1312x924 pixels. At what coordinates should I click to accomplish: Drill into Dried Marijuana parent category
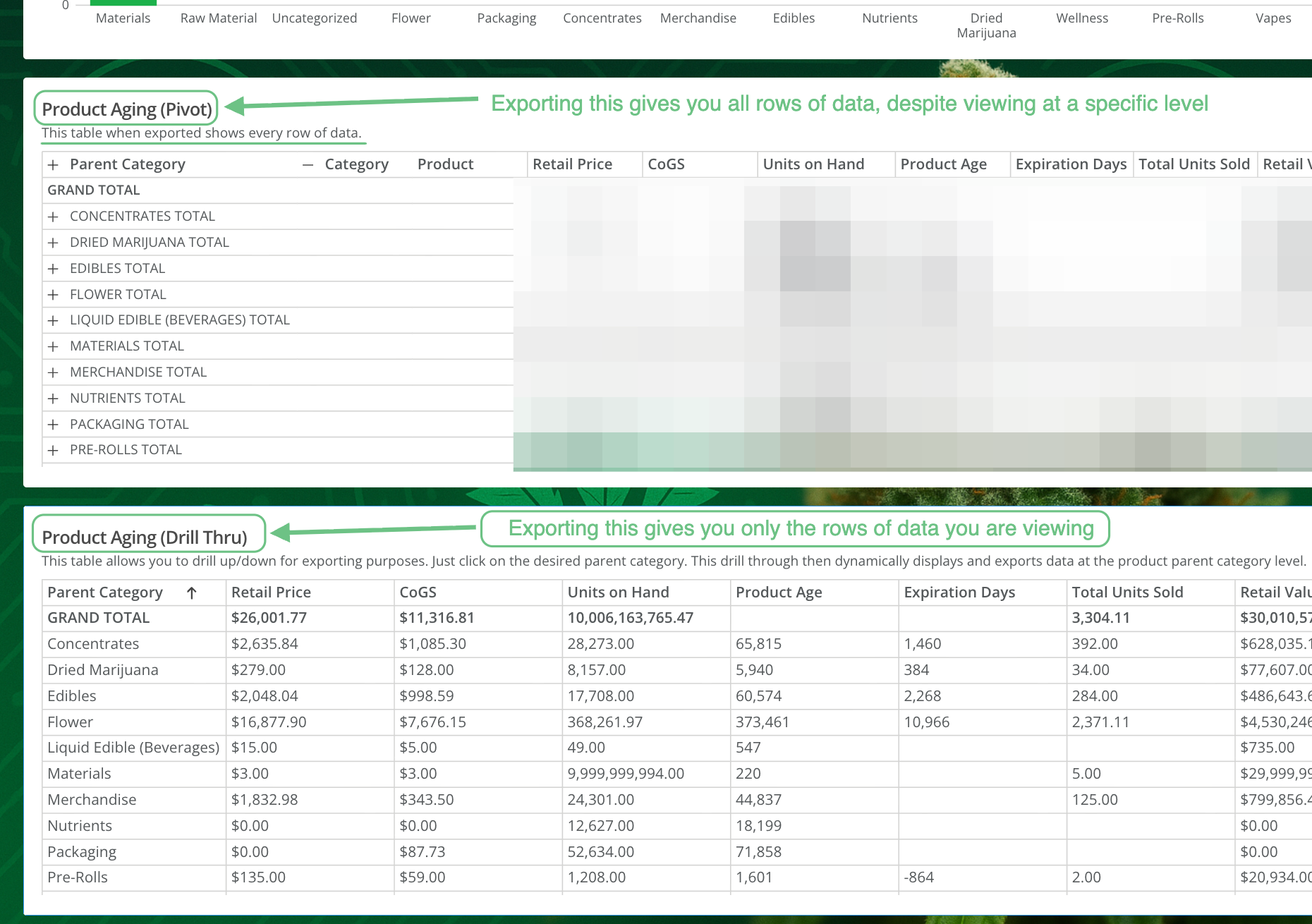tap(102, 670)
